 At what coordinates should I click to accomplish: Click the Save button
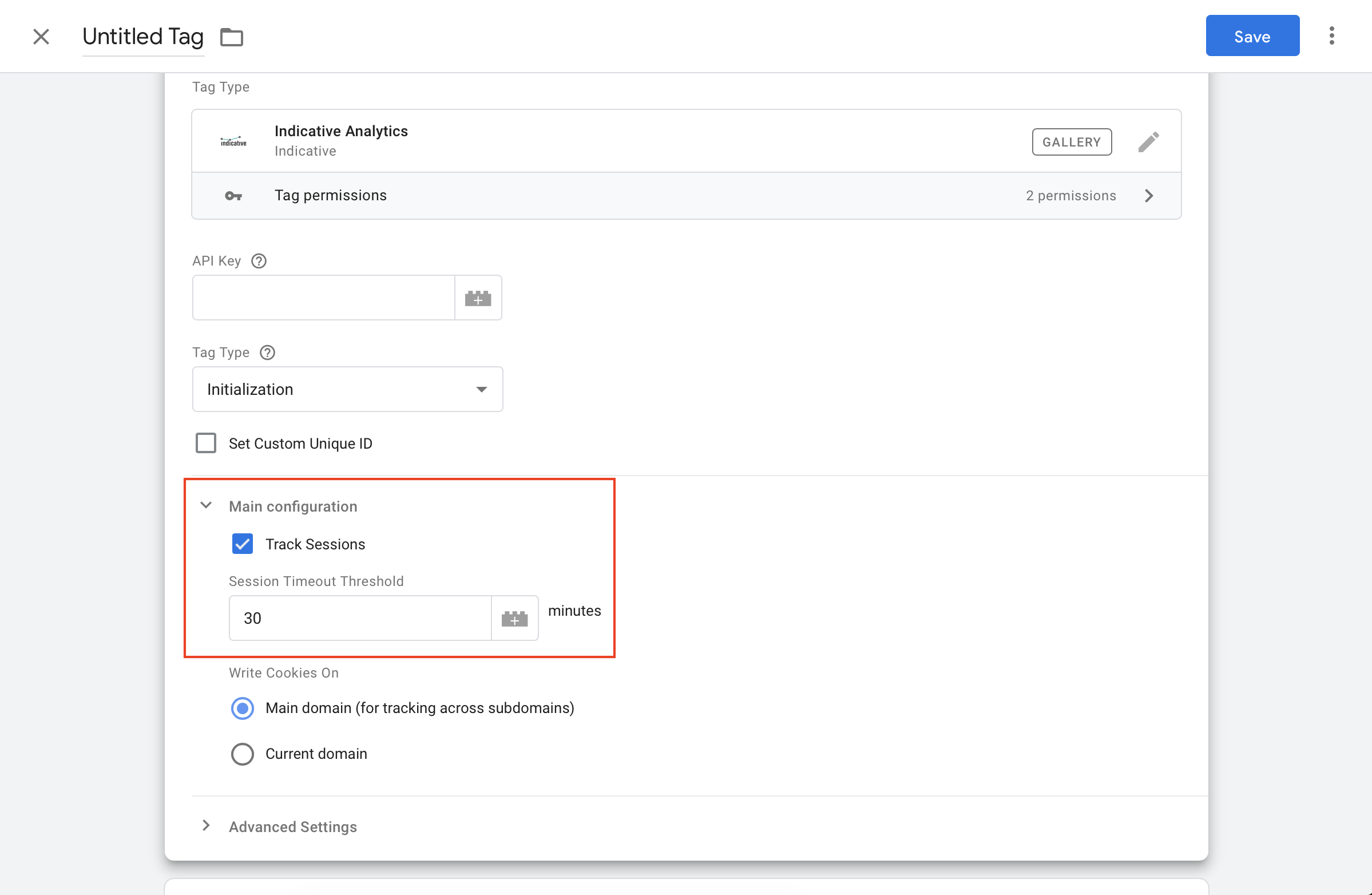pyautogui.click(x=1252, y=35)
